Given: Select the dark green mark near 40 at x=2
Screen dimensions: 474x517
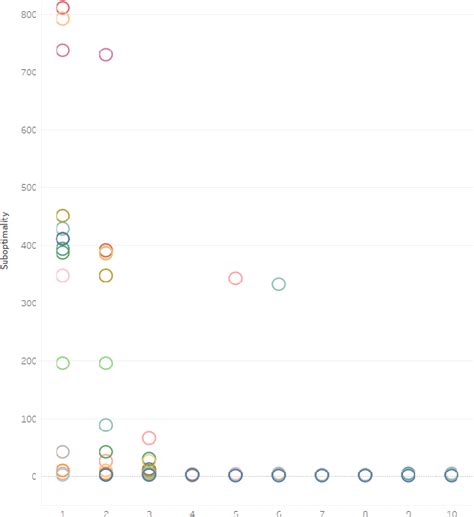Looking at the screenshot, I should click(106, 452).
